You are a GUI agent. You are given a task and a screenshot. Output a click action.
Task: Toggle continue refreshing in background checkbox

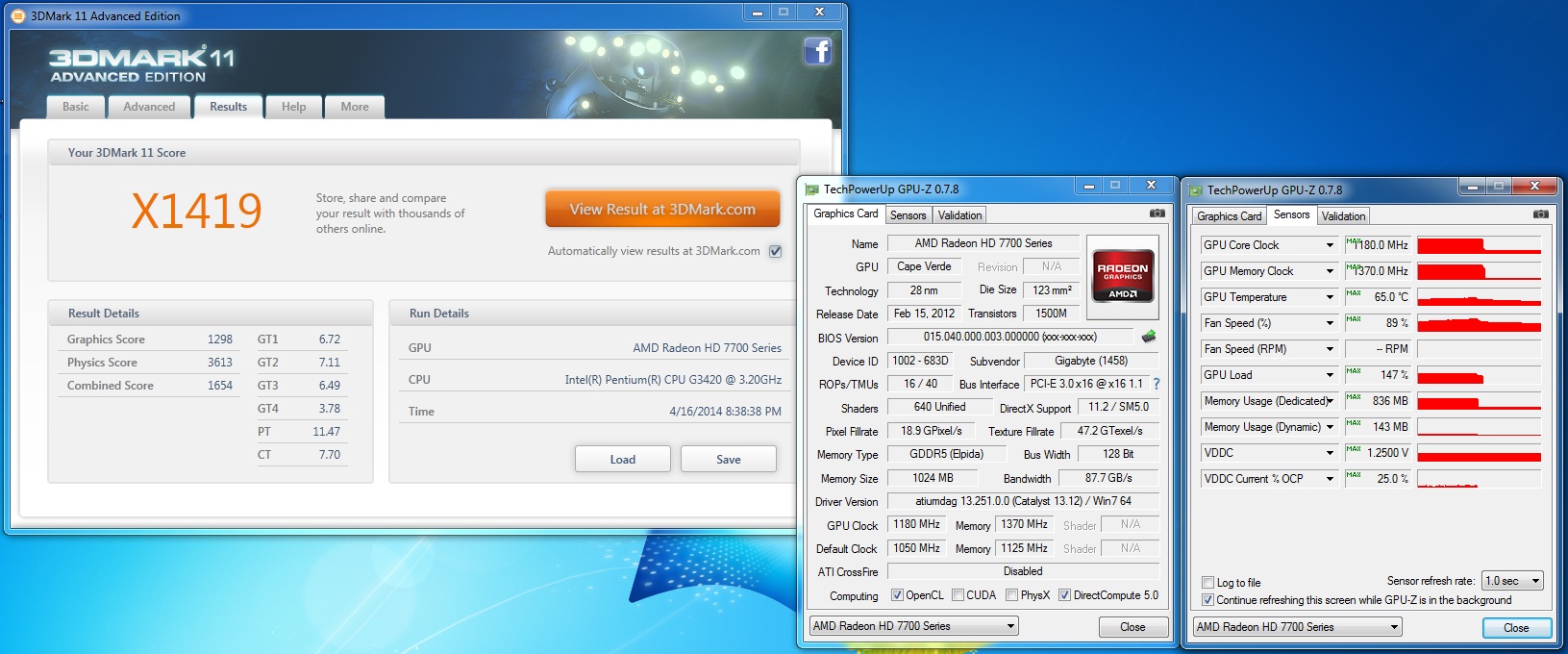pos(1207,600)
